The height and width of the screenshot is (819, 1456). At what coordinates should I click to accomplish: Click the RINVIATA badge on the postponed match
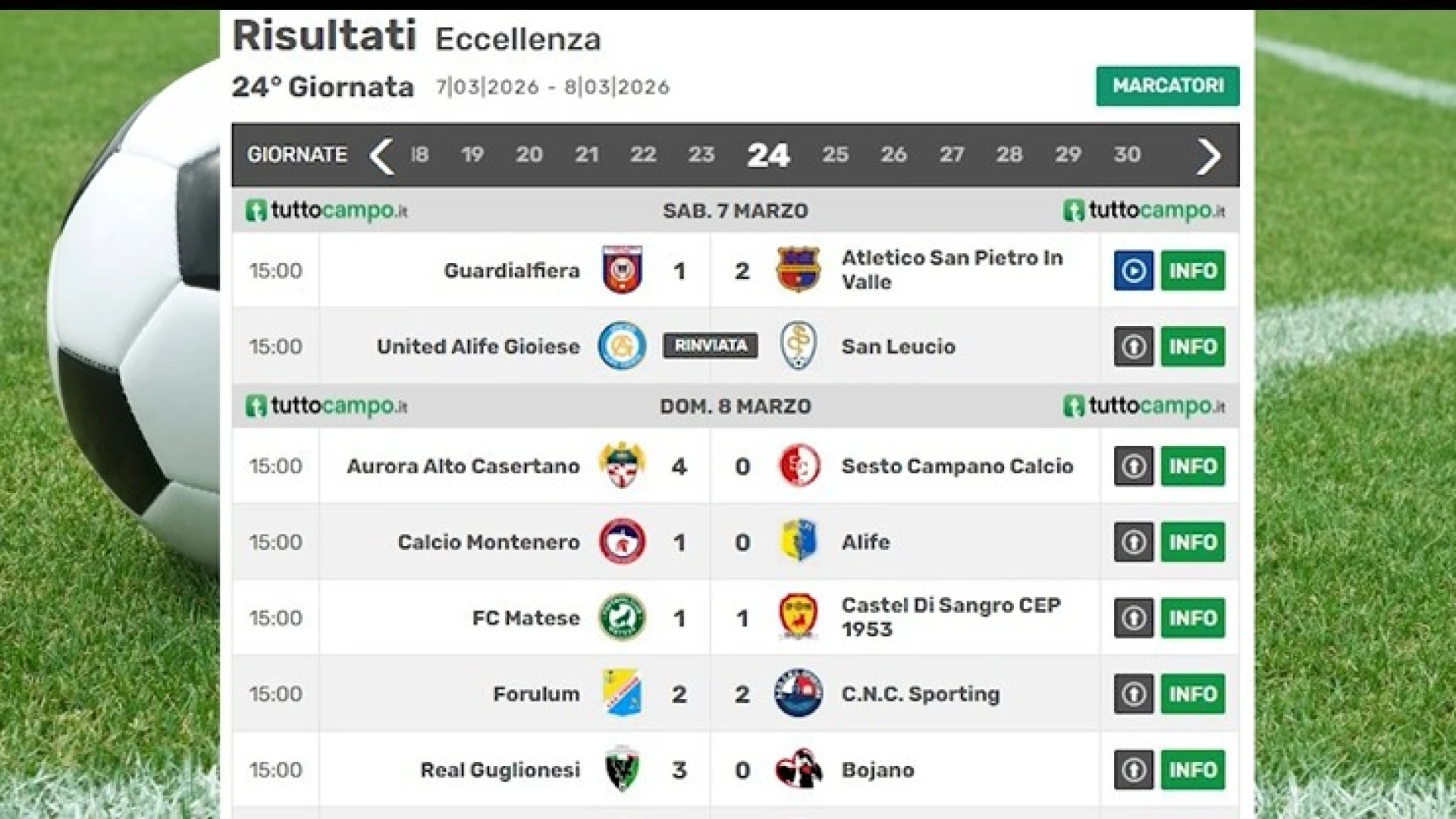[x=710, y=345]
